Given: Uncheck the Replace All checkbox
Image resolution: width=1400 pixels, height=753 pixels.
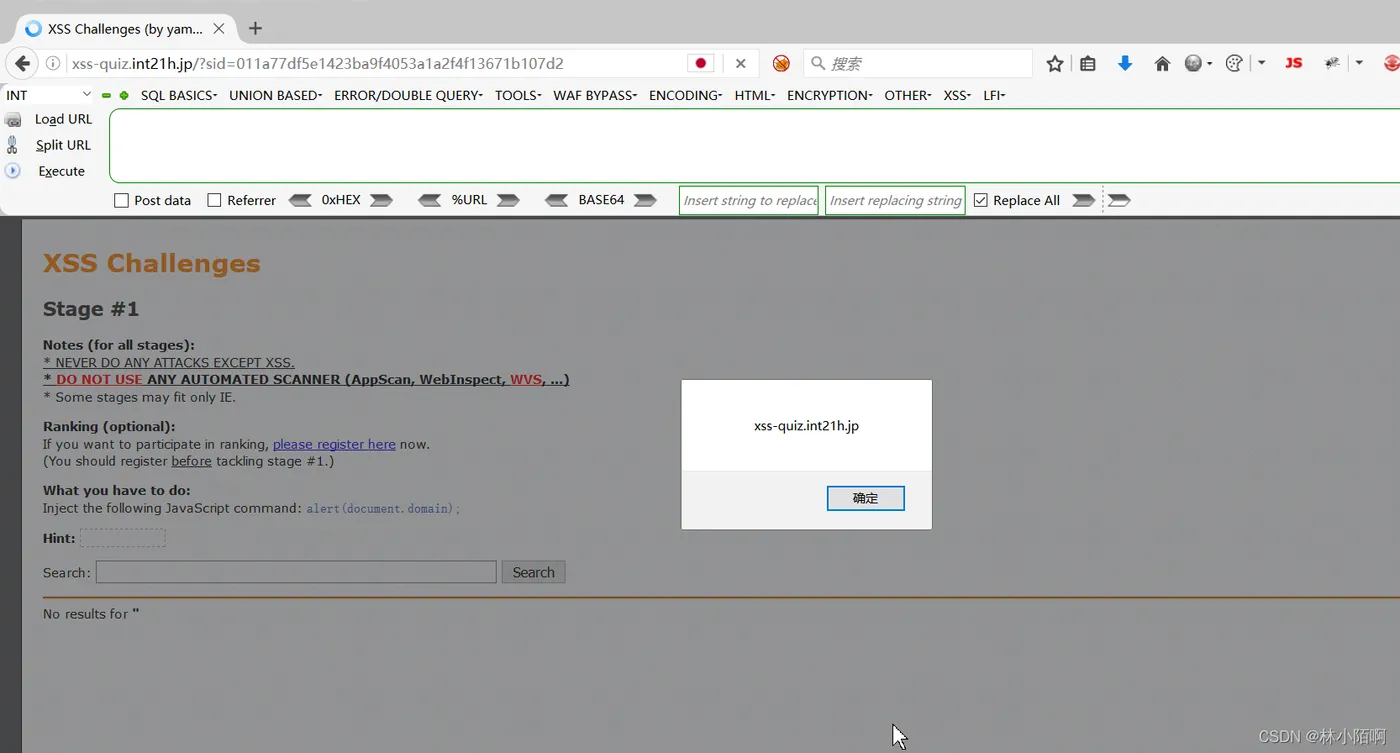Looking at the screenshot, I should point(981,200).
